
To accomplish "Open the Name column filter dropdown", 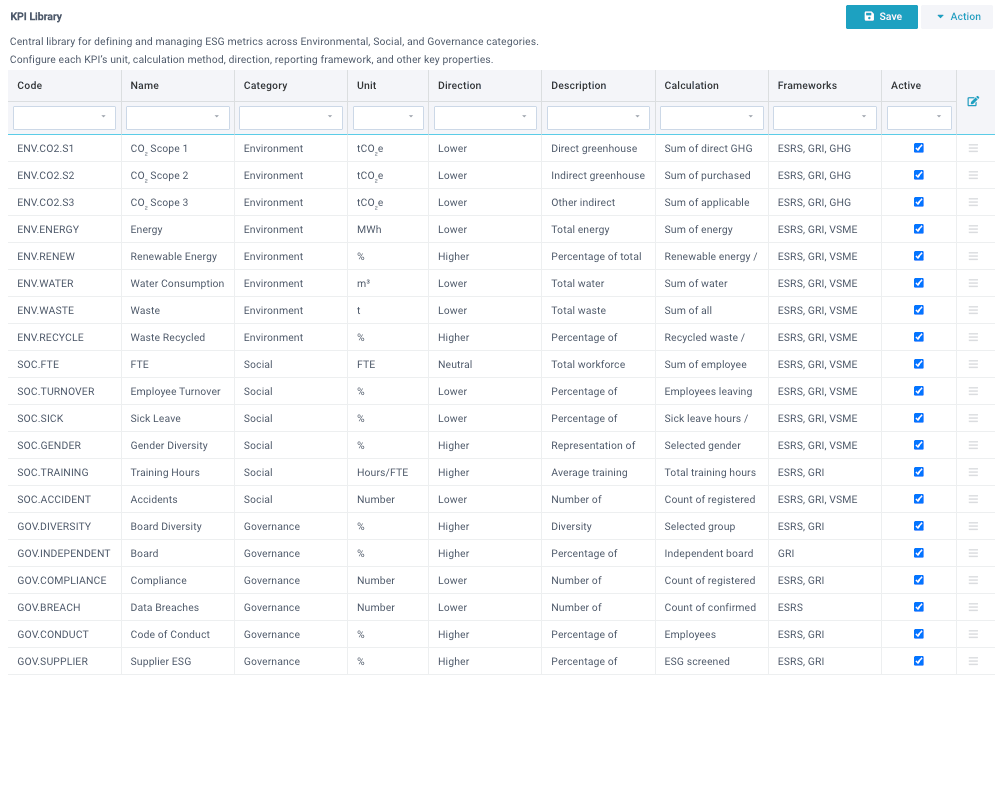I will point(177,117).
